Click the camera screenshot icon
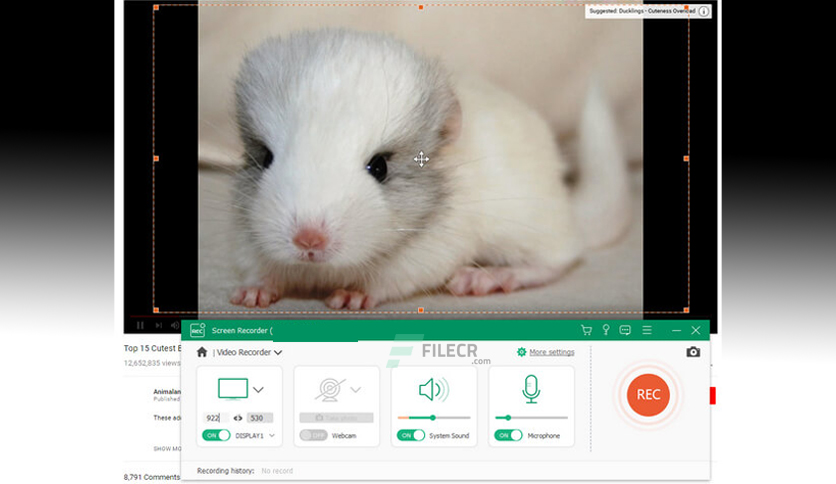Screen dimensions: 836x484 [x=693, y=352]
